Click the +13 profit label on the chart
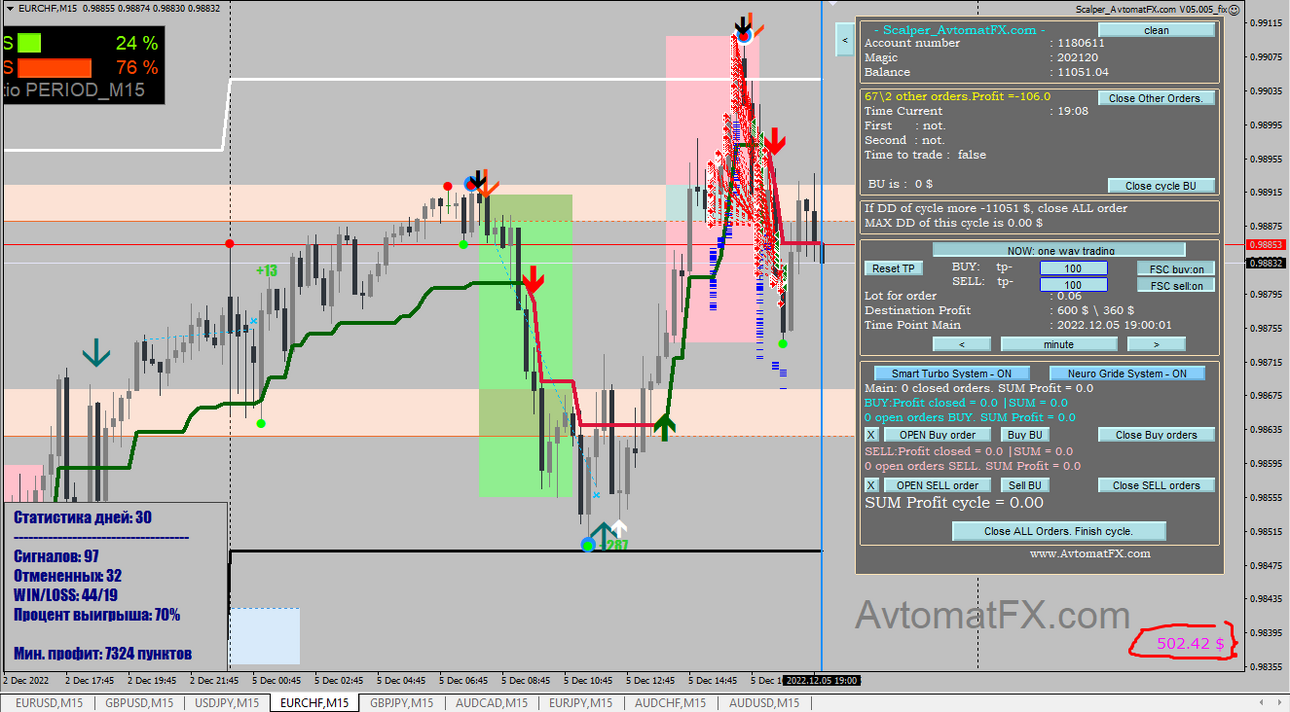1290x712 pixels. click(266, 270)
